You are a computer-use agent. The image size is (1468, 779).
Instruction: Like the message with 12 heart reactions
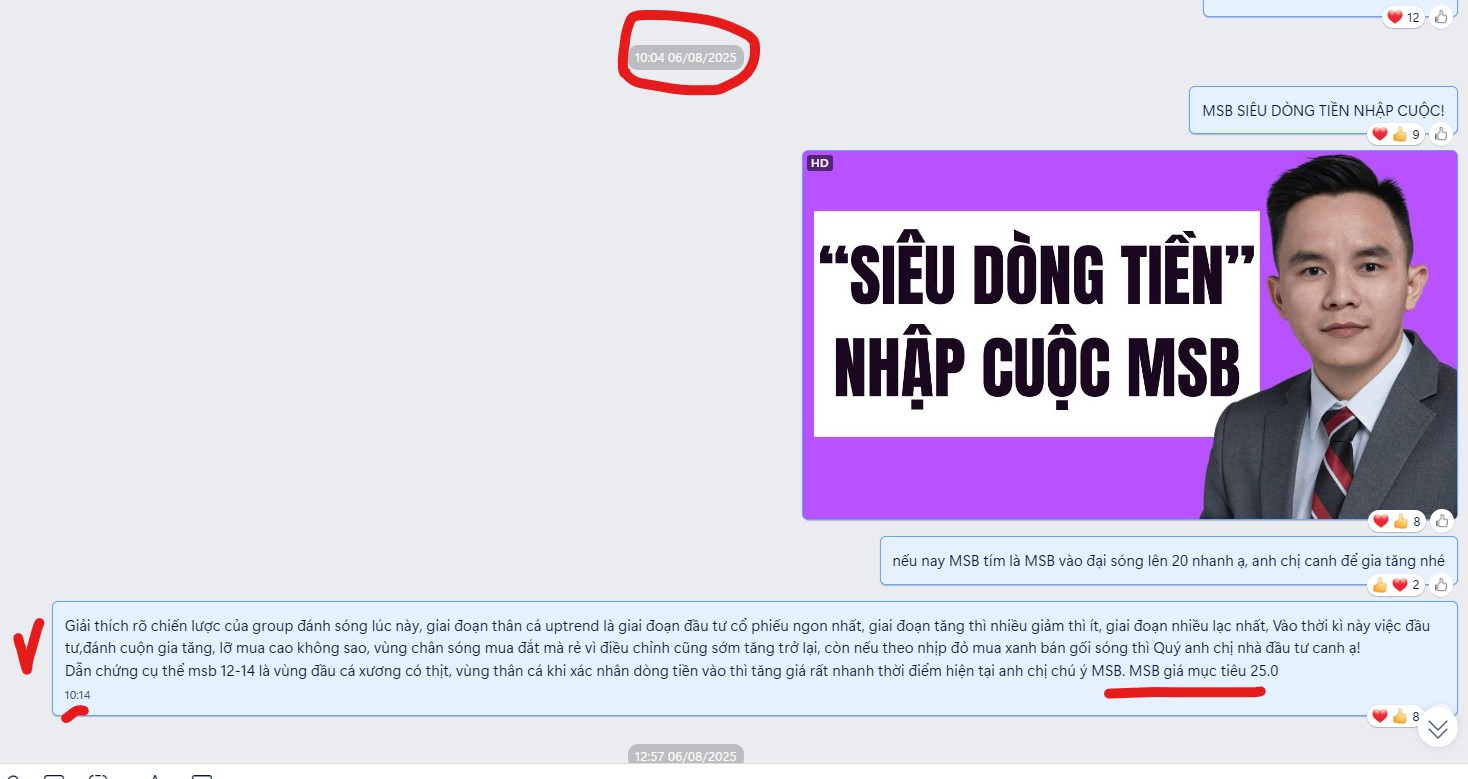tap(1441, 16)
